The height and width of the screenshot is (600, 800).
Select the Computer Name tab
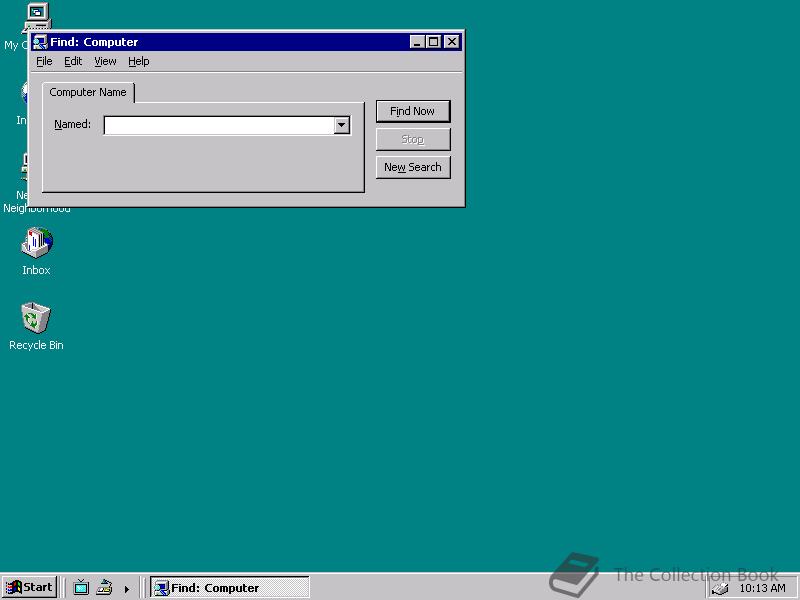[x=88, y=92]
